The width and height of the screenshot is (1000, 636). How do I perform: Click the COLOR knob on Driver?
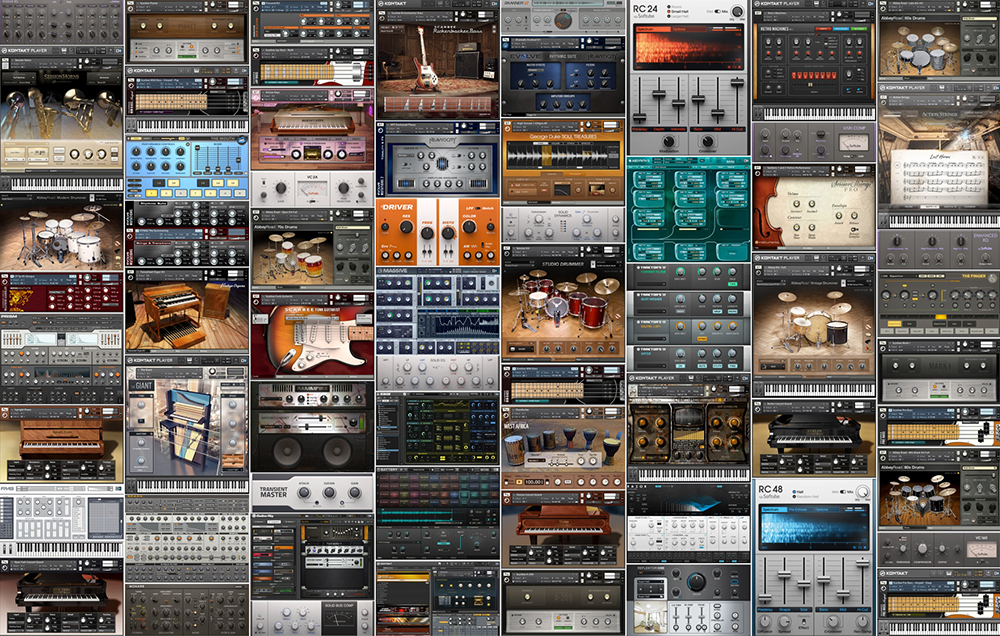469,226
